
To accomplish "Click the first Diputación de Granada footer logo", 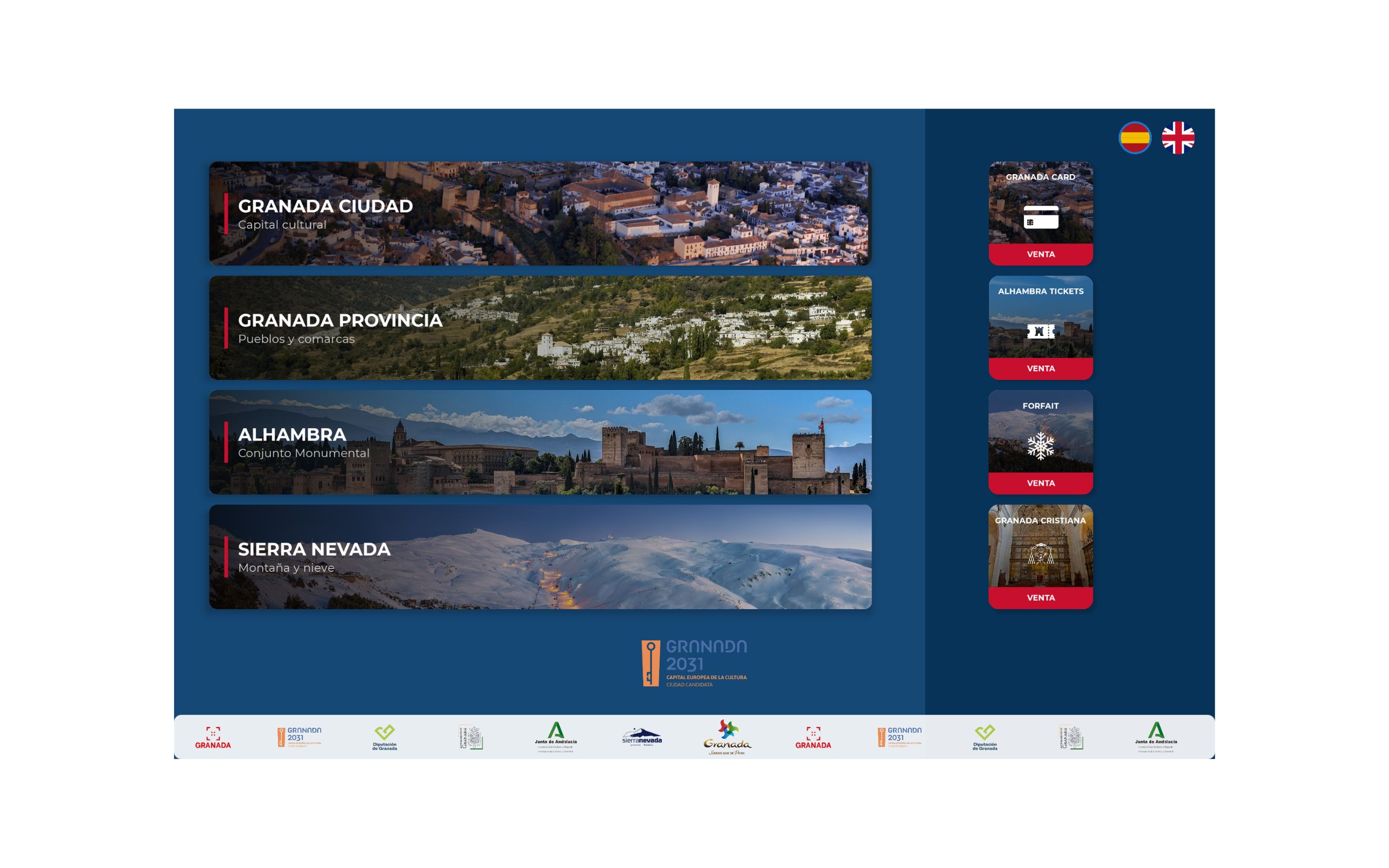I will point(385,738).
